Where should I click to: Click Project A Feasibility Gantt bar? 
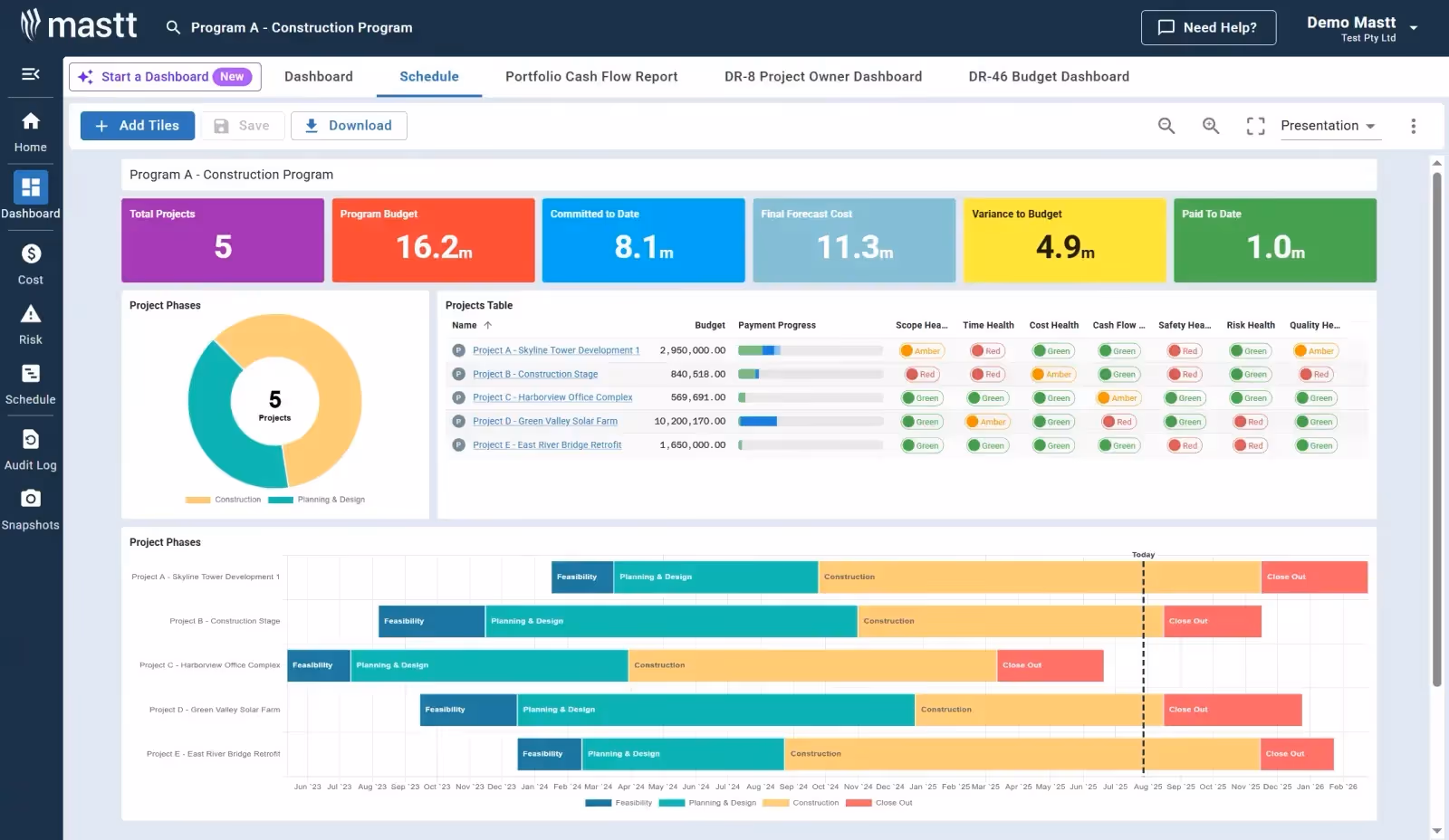(582, 577)
